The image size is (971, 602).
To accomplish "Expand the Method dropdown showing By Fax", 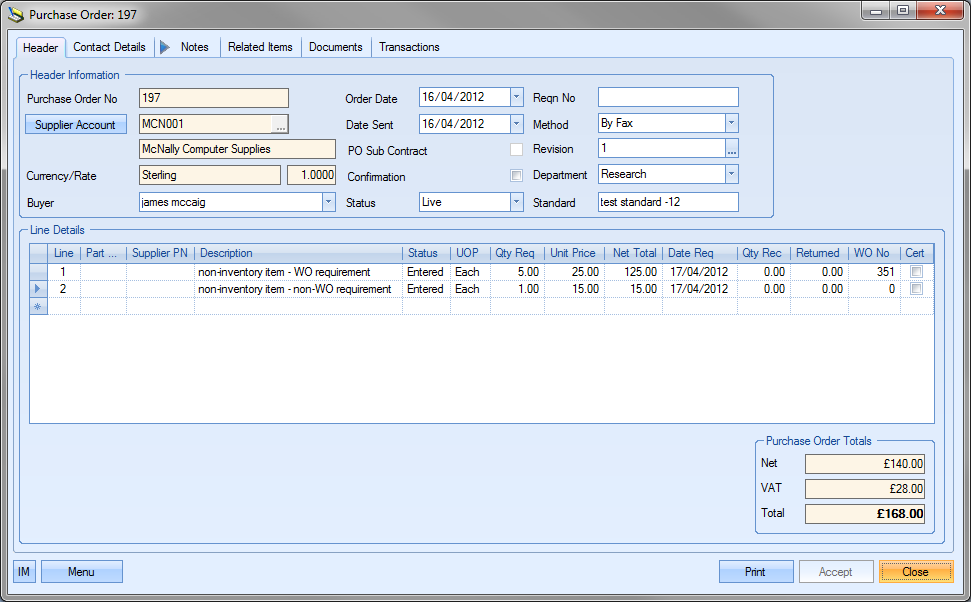I will click(731, 123).
